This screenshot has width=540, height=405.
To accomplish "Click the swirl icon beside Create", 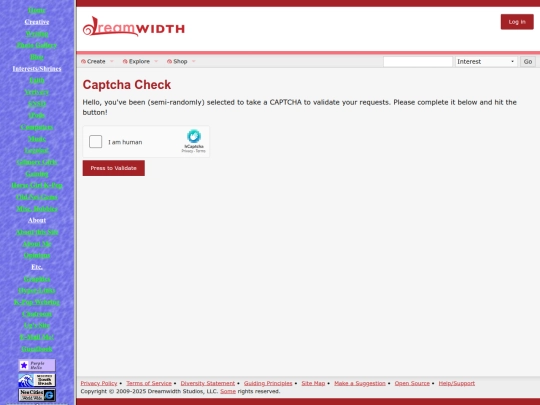I will pos(83,61).
